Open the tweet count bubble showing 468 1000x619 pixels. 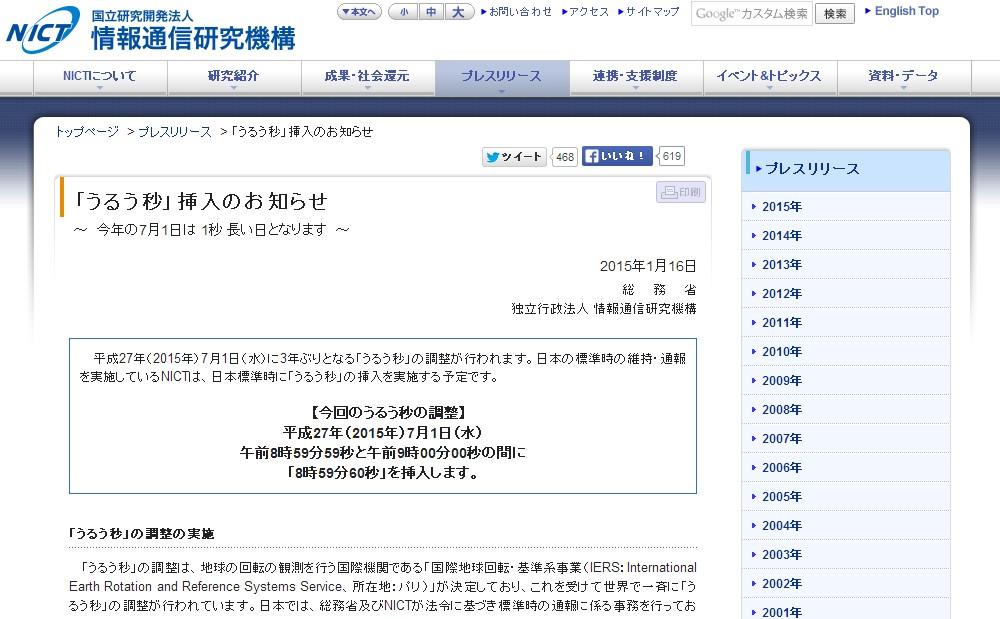[x=565, y=157]
